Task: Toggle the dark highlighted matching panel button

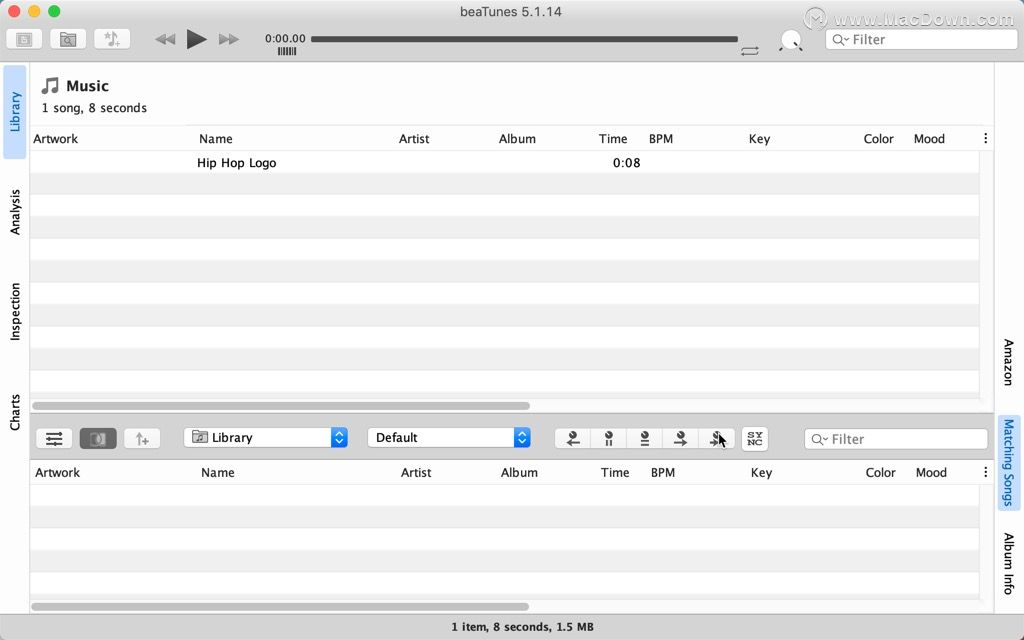Action: click(x=98, y=439)
